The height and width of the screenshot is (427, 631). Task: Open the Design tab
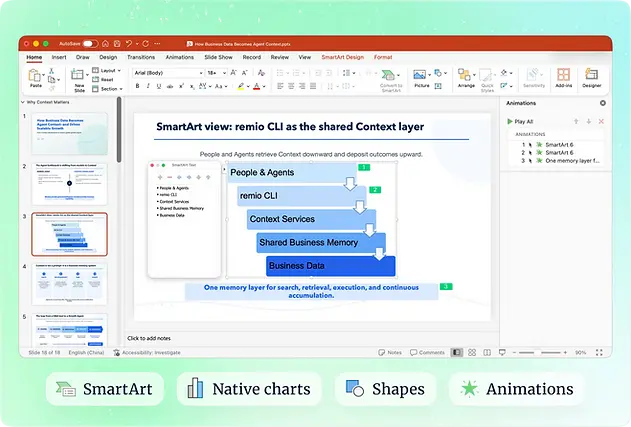tap(108, 57)
